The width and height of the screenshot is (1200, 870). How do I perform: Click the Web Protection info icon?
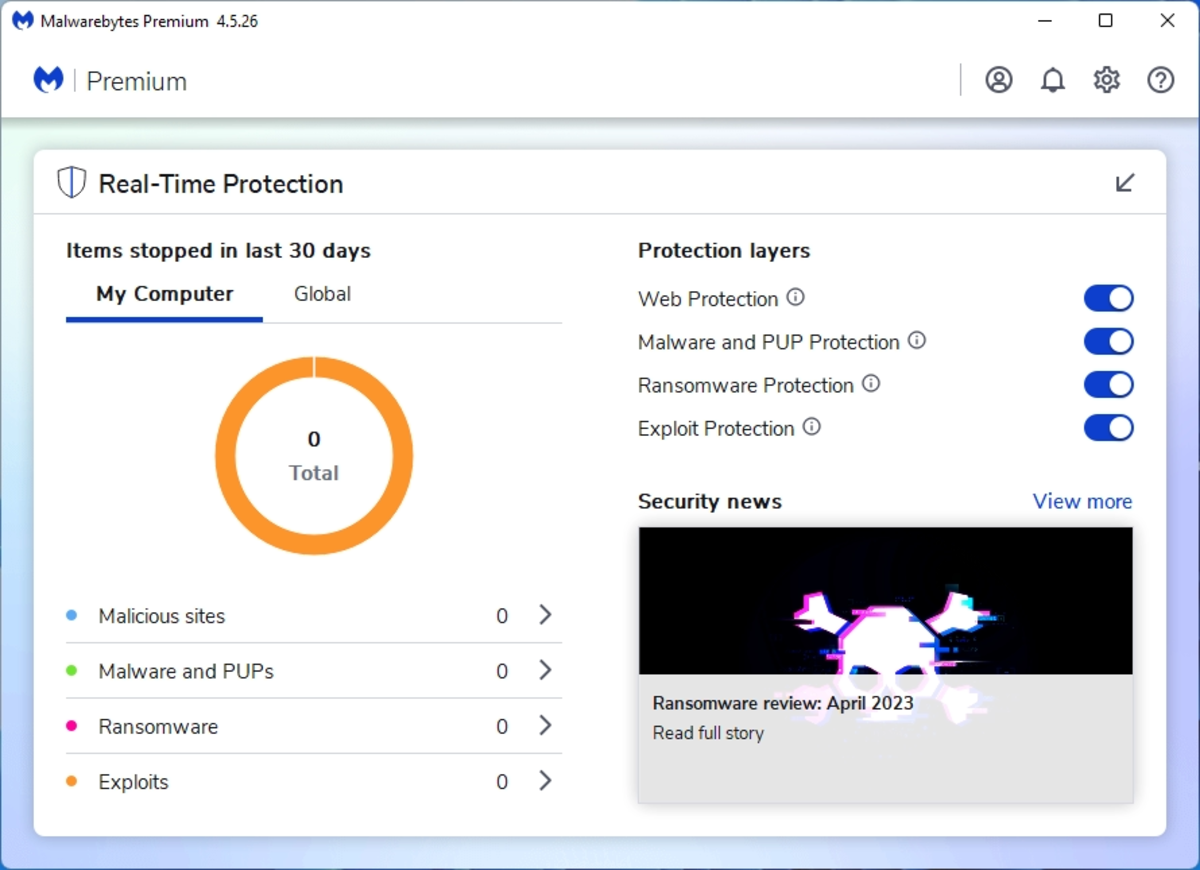click(x=795, y=297)
